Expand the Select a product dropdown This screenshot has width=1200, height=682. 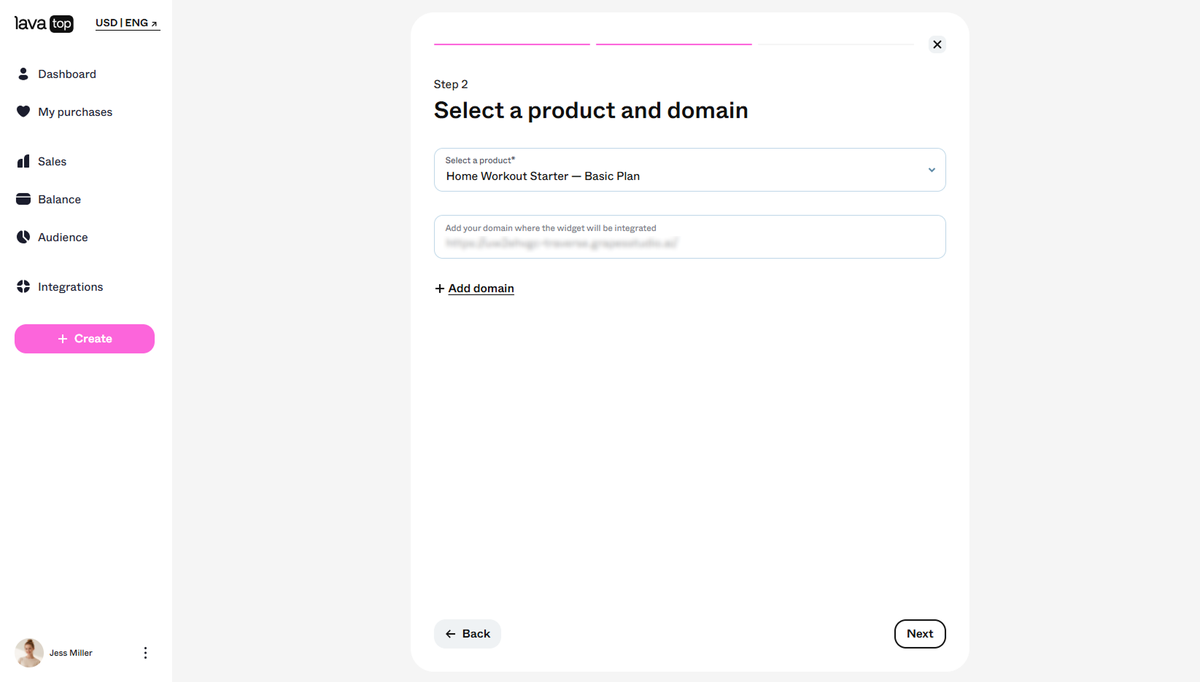pos(690,170)
